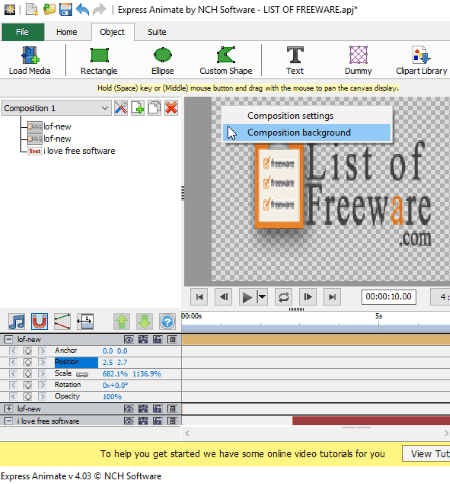This screenshot has height=484, width=450.
Task: Save project using the floppy disk icon
Action: [x=65, y=9]
